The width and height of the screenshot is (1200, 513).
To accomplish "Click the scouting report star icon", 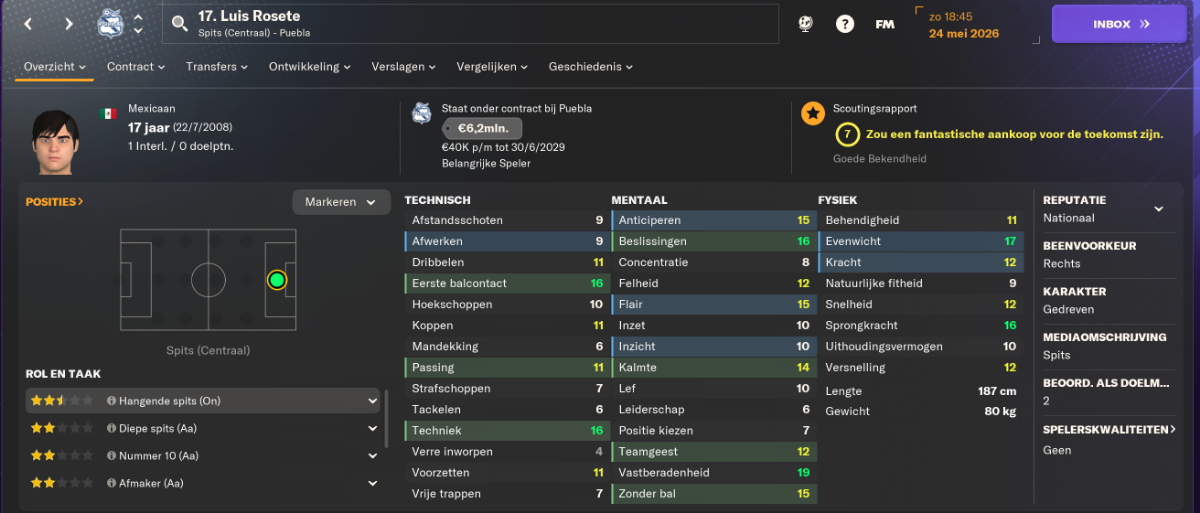I will tap(813, 113).
